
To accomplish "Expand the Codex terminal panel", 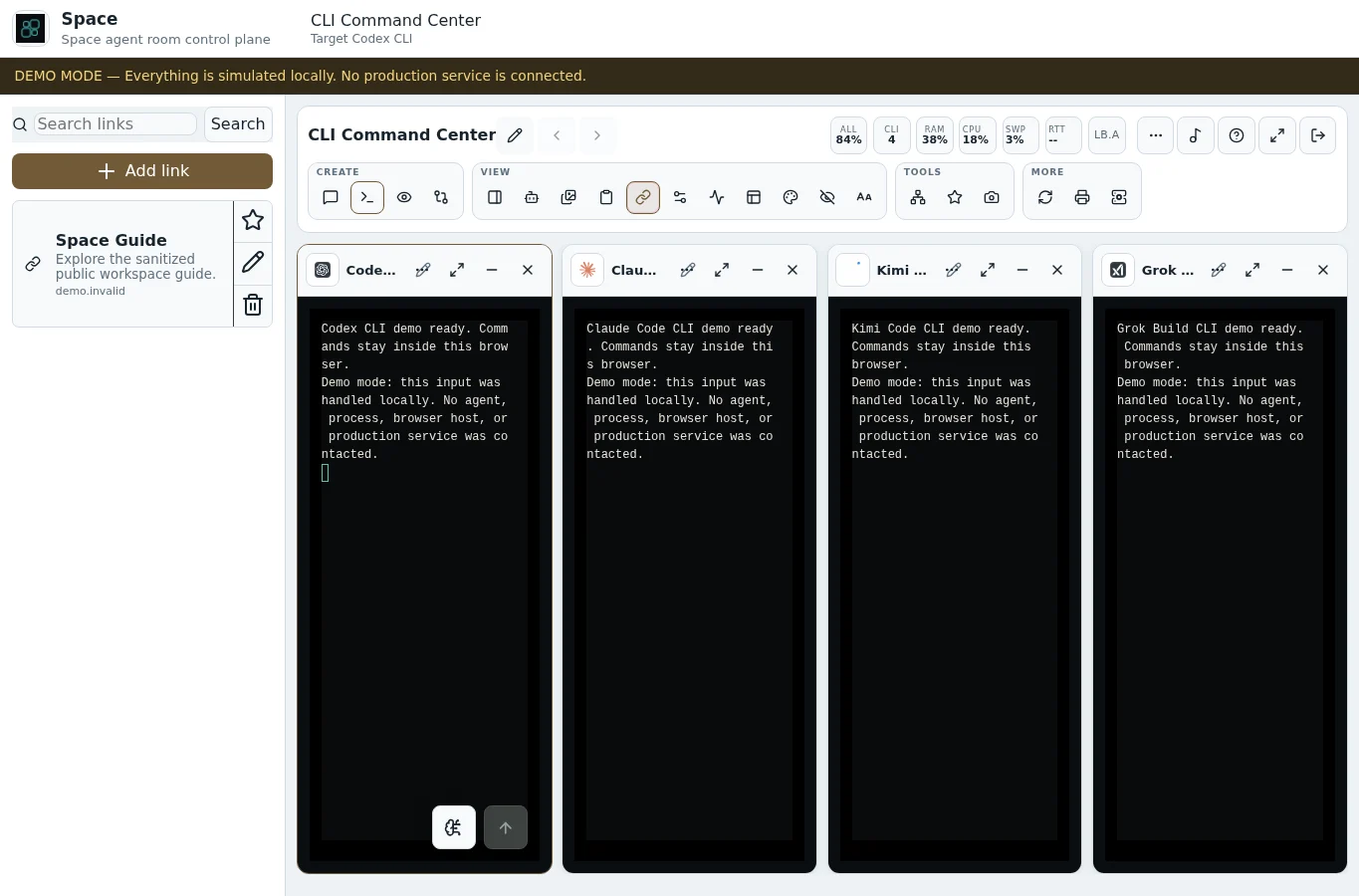I will coord(457,270).
